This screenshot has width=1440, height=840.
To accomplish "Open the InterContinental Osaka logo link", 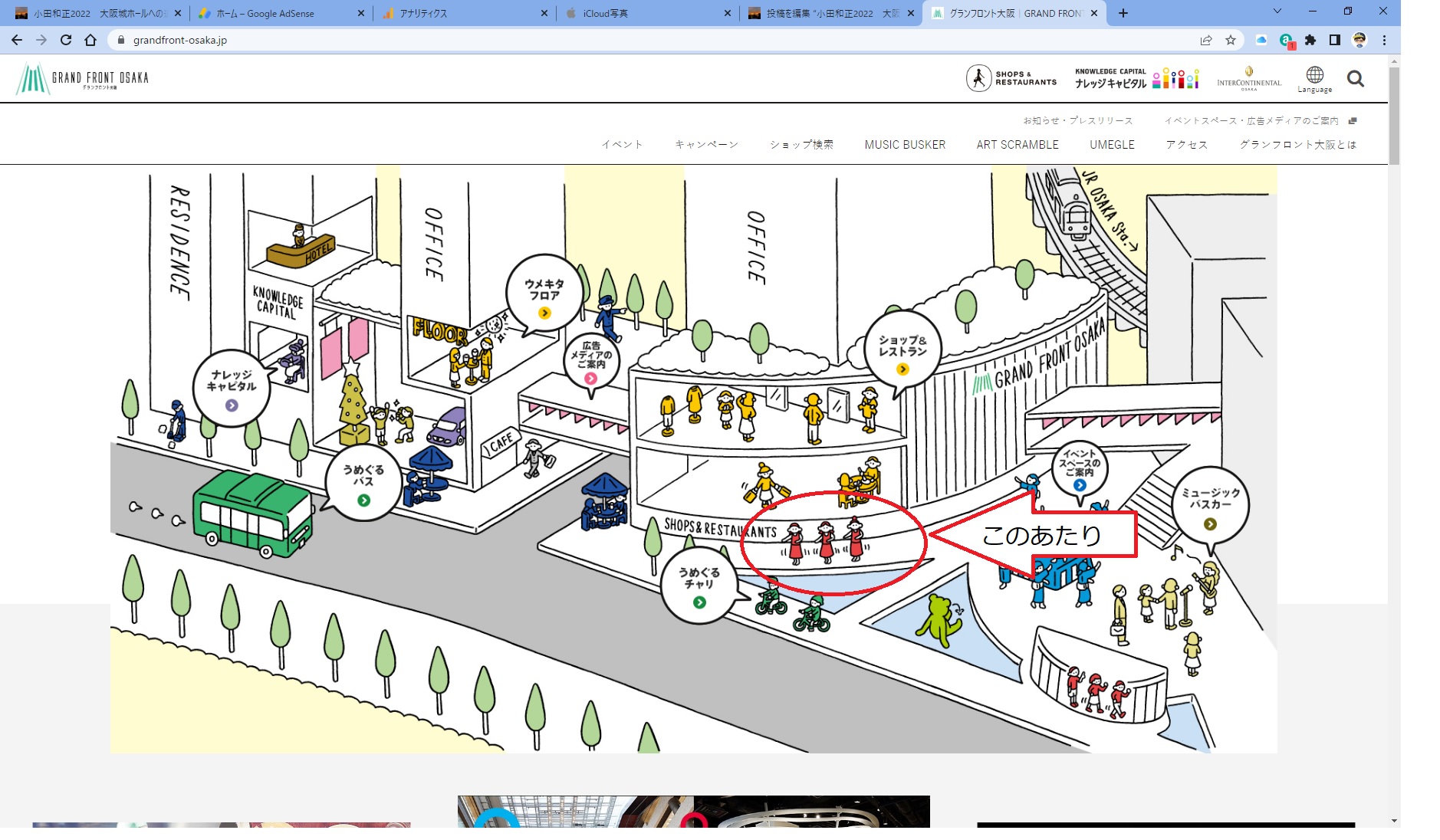I will pyautogui.click(x=1249, y=79).
